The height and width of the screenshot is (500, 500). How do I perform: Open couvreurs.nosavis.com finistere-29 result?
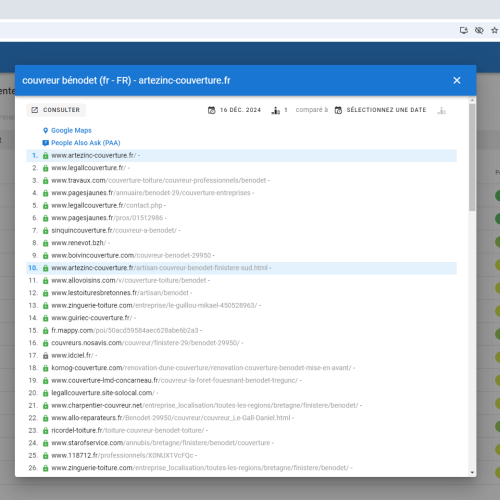(145, 343)
